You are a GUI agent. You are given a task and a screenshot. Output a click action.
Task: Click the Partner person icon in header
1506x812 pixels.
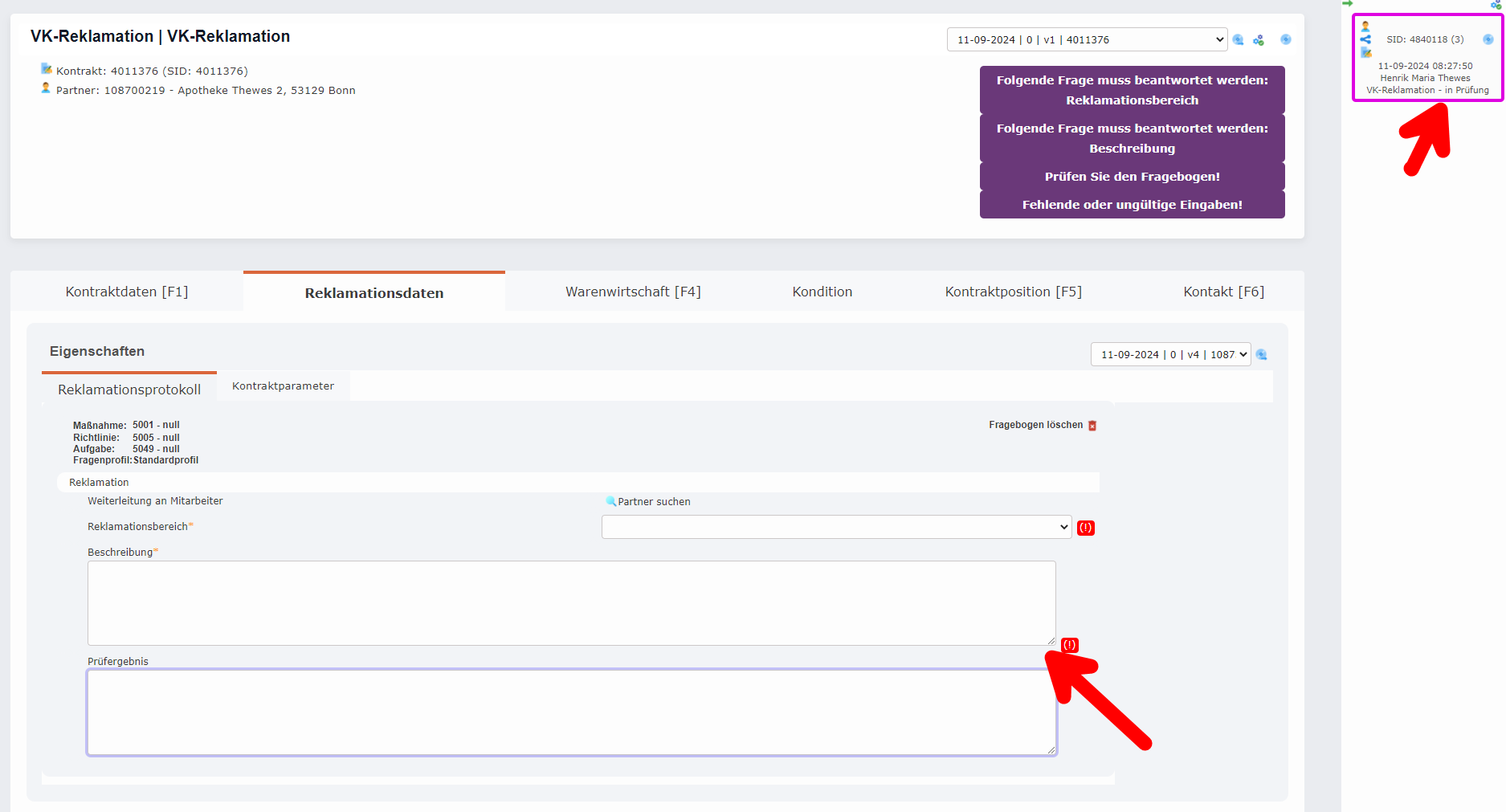pos(46,88)
